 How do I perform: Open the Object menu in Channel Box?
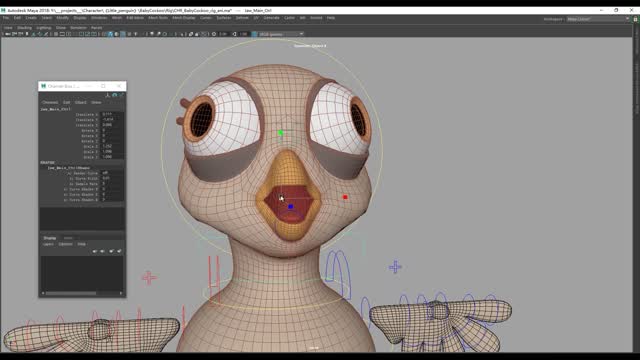point(80,102)
